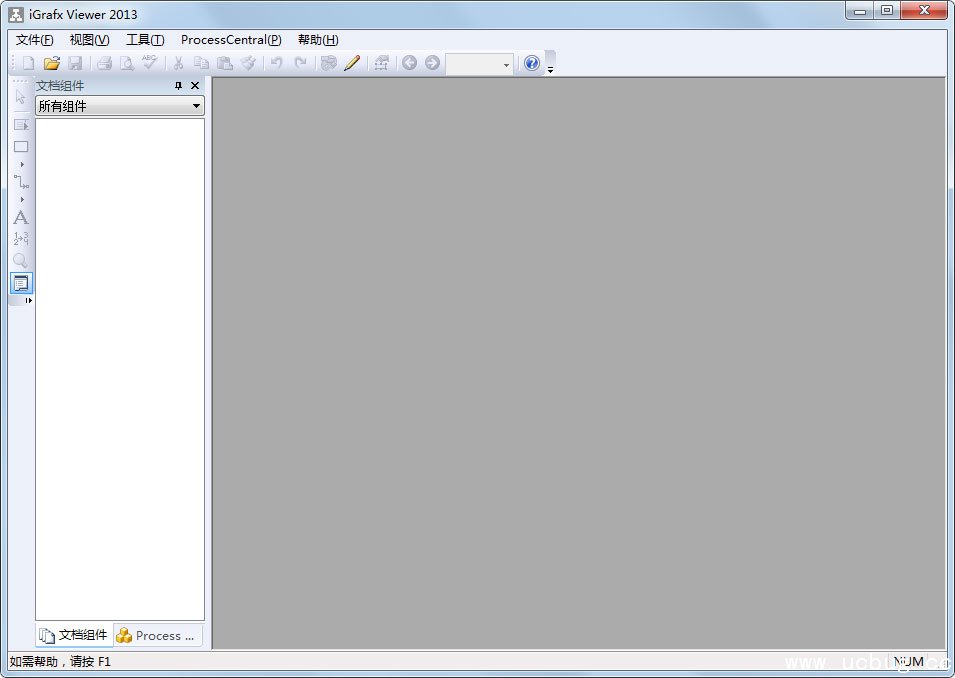Switch to the Process ... bottom tab
The image size is (955, 678).
(x=157, y=635)
